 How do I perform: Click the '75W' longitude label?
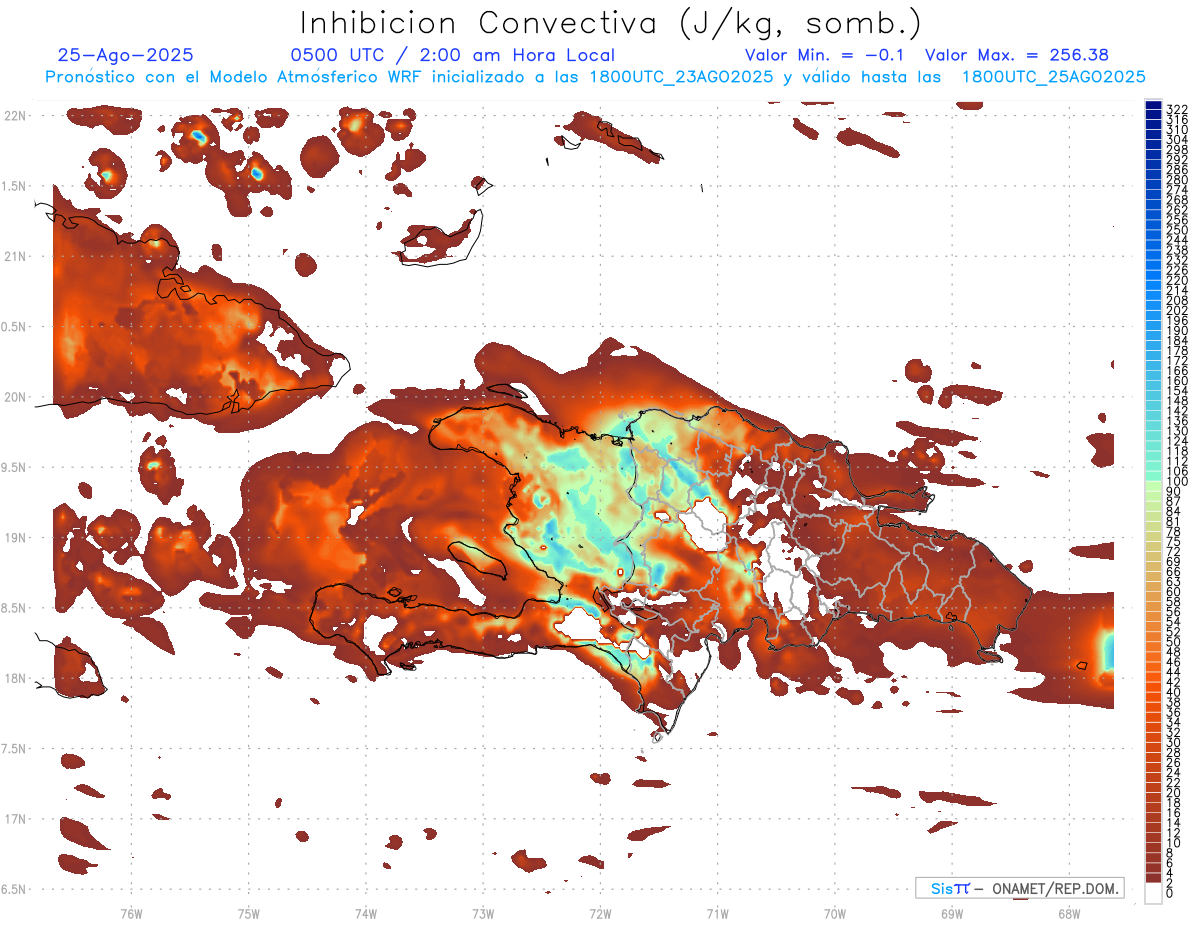click(x=249, y=914)
